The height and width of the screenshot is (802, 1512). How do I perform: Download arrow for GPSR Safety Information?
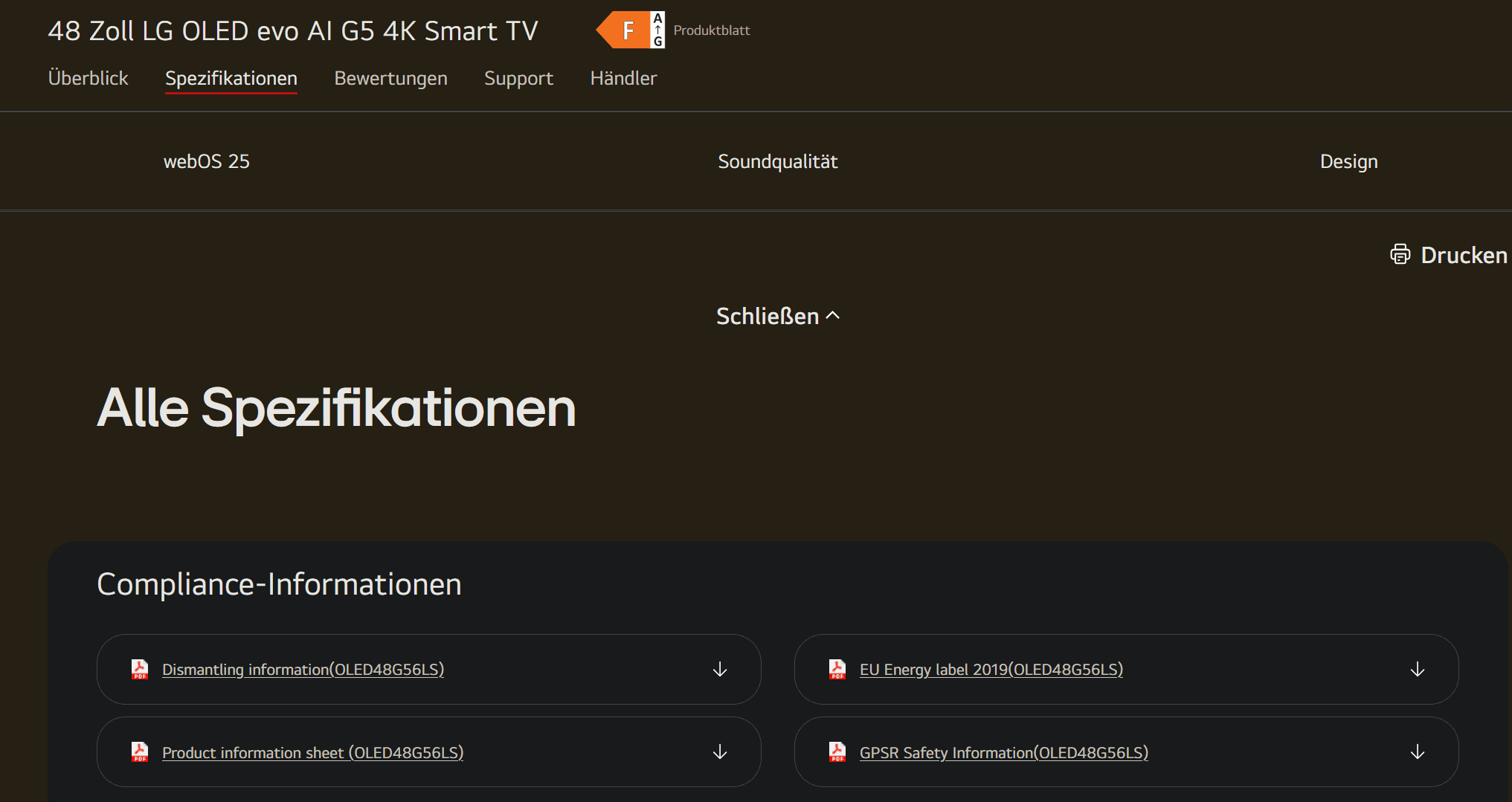pyautogui.click(x=1417, y=752)
